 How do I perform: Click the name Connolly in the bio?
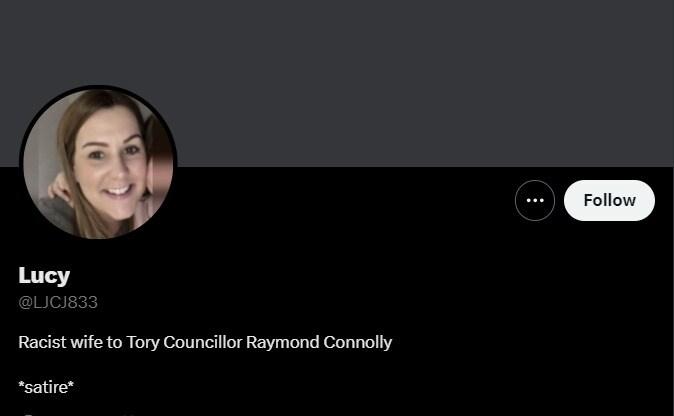(358, 343)
